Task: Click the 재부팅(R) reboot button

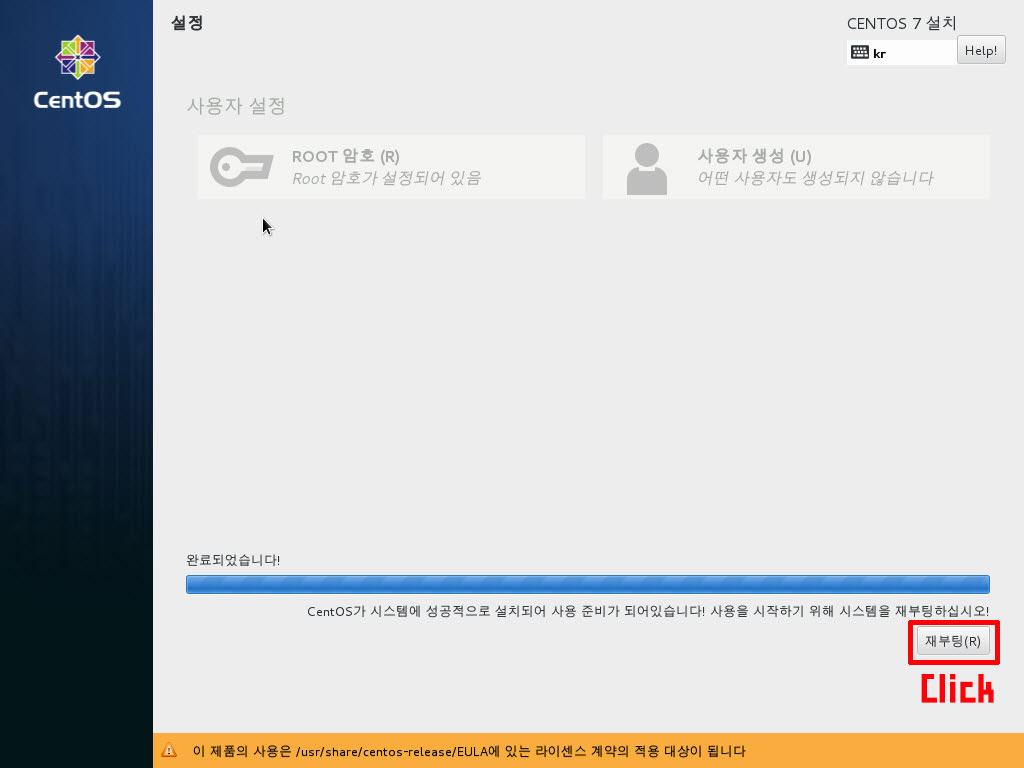Action: tap(953, 641)
